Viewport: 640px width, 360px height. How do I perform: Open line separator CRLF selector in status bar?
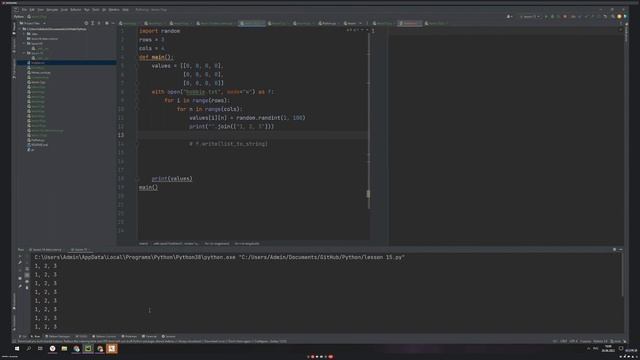[564, 341]
